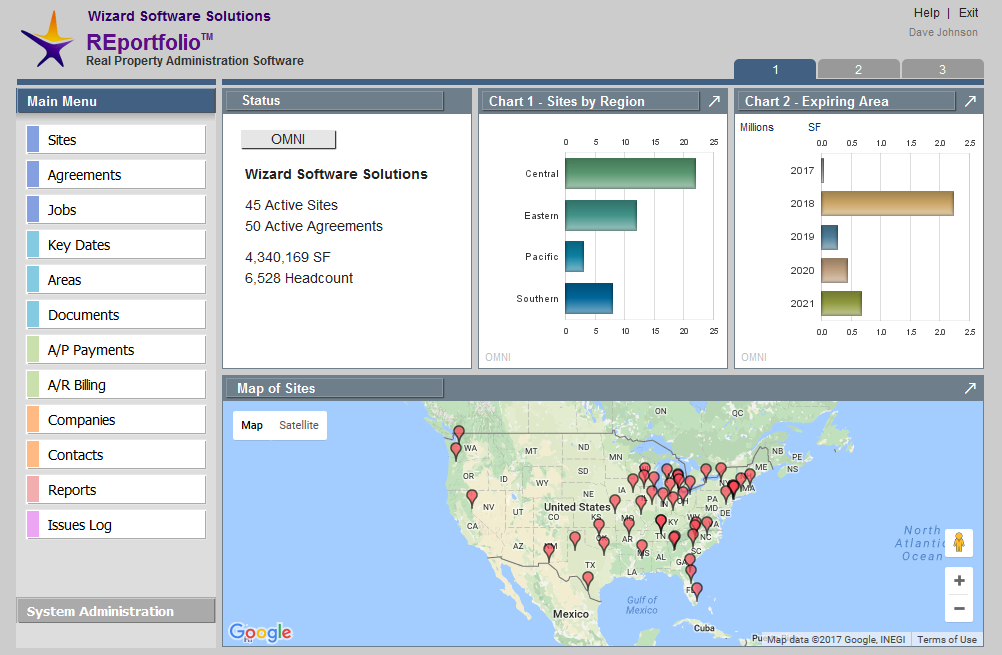Click the Exit link
This screenshot has width=1002, height=655.
[968, 13]
